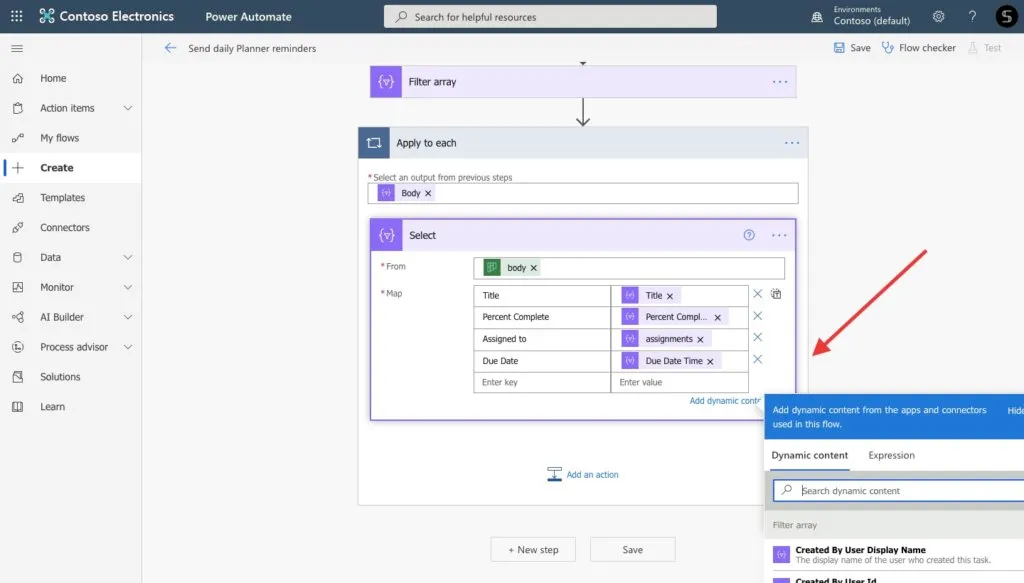The width and height of the screenshot is (1024, 583).
Task: Open Templates in sidebar
Action: point(71,198)
